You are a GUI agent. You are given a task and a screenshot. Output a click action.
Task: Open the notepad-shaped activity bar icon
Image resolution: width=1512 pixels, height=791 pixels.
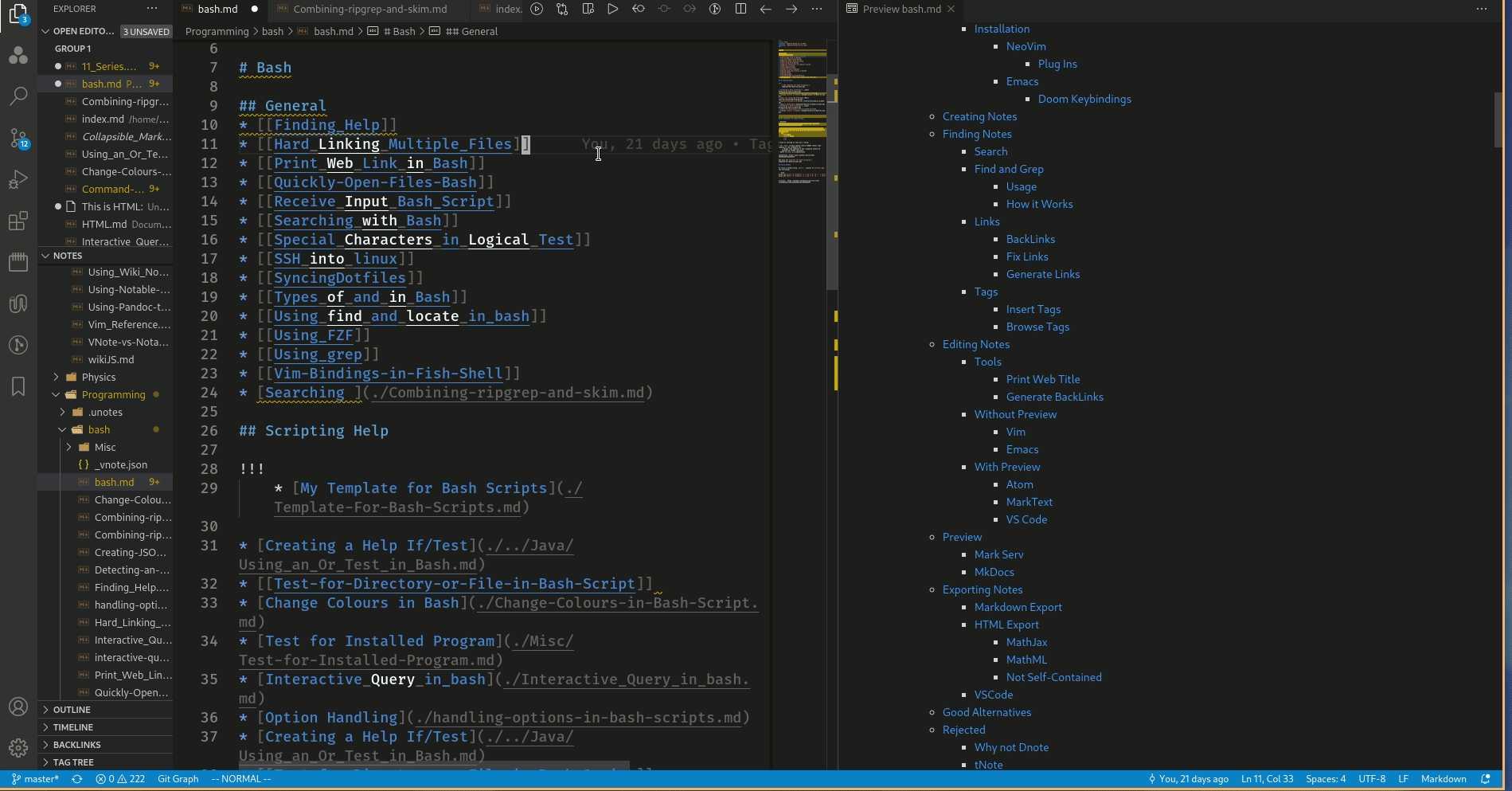coord(18,262)
